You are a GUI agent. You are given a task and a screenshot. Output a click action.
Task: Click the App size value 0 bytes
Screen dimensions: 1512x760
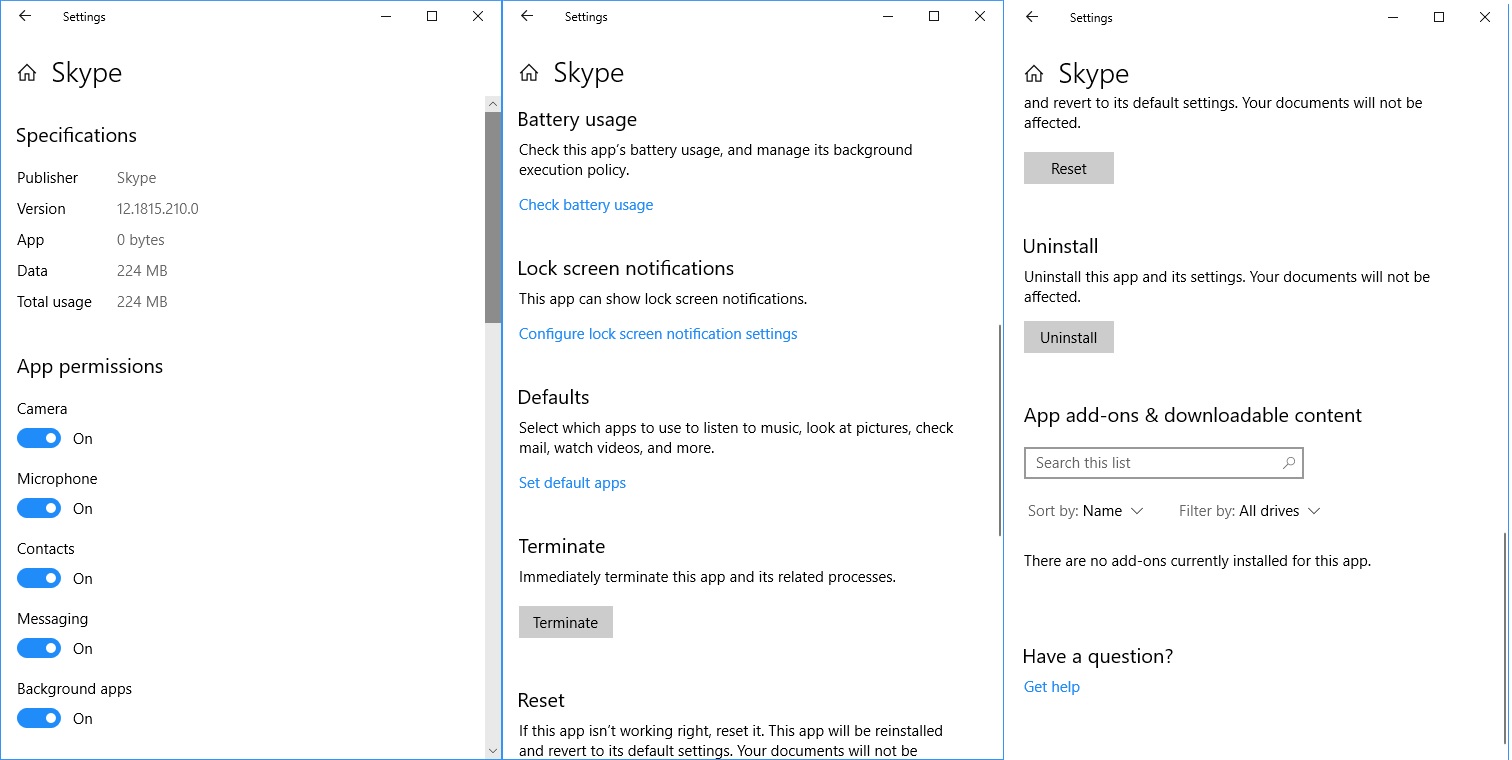coord(141,240)
